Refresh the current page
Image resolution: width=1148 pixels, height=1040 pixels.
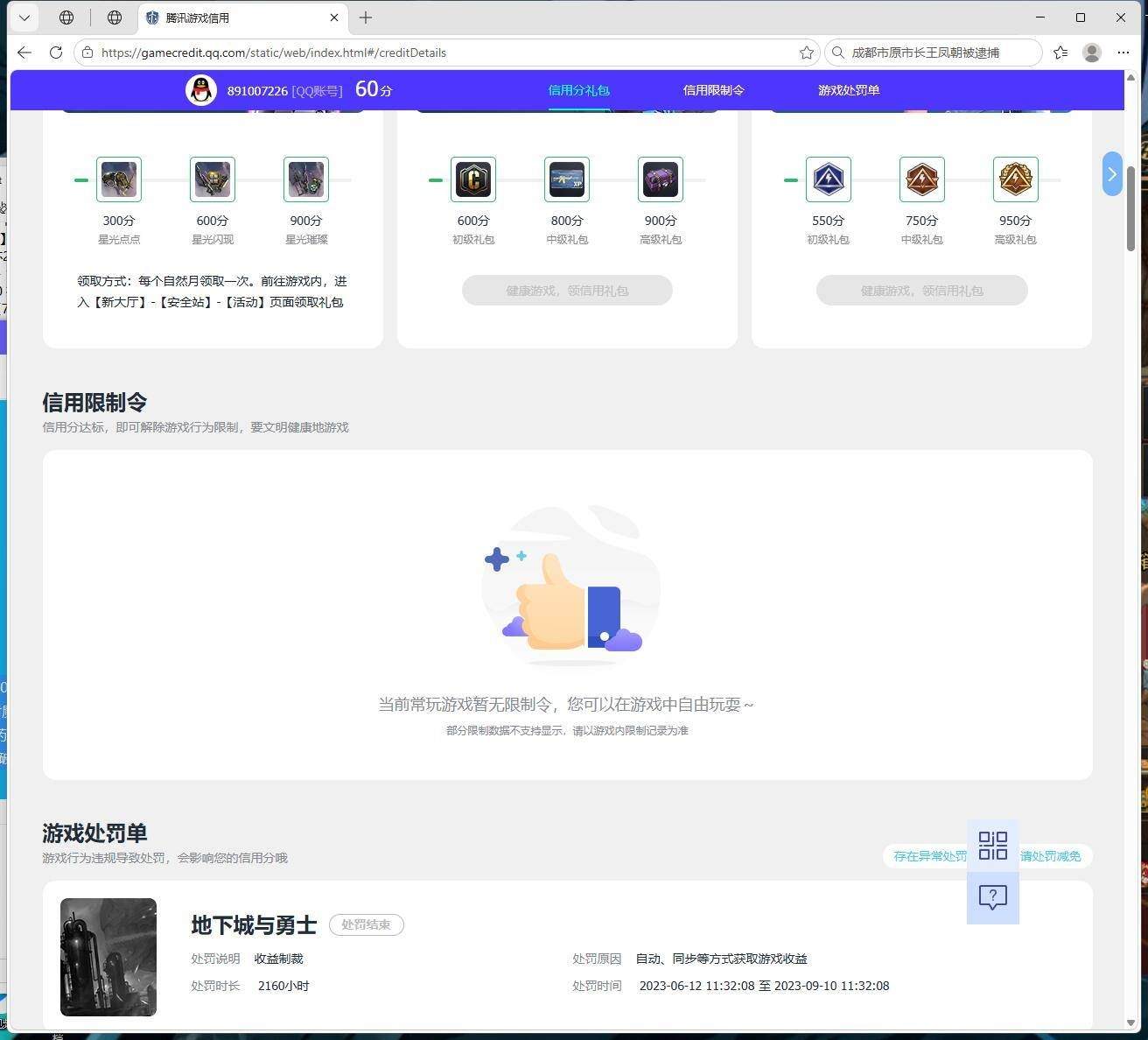(56, 53)
